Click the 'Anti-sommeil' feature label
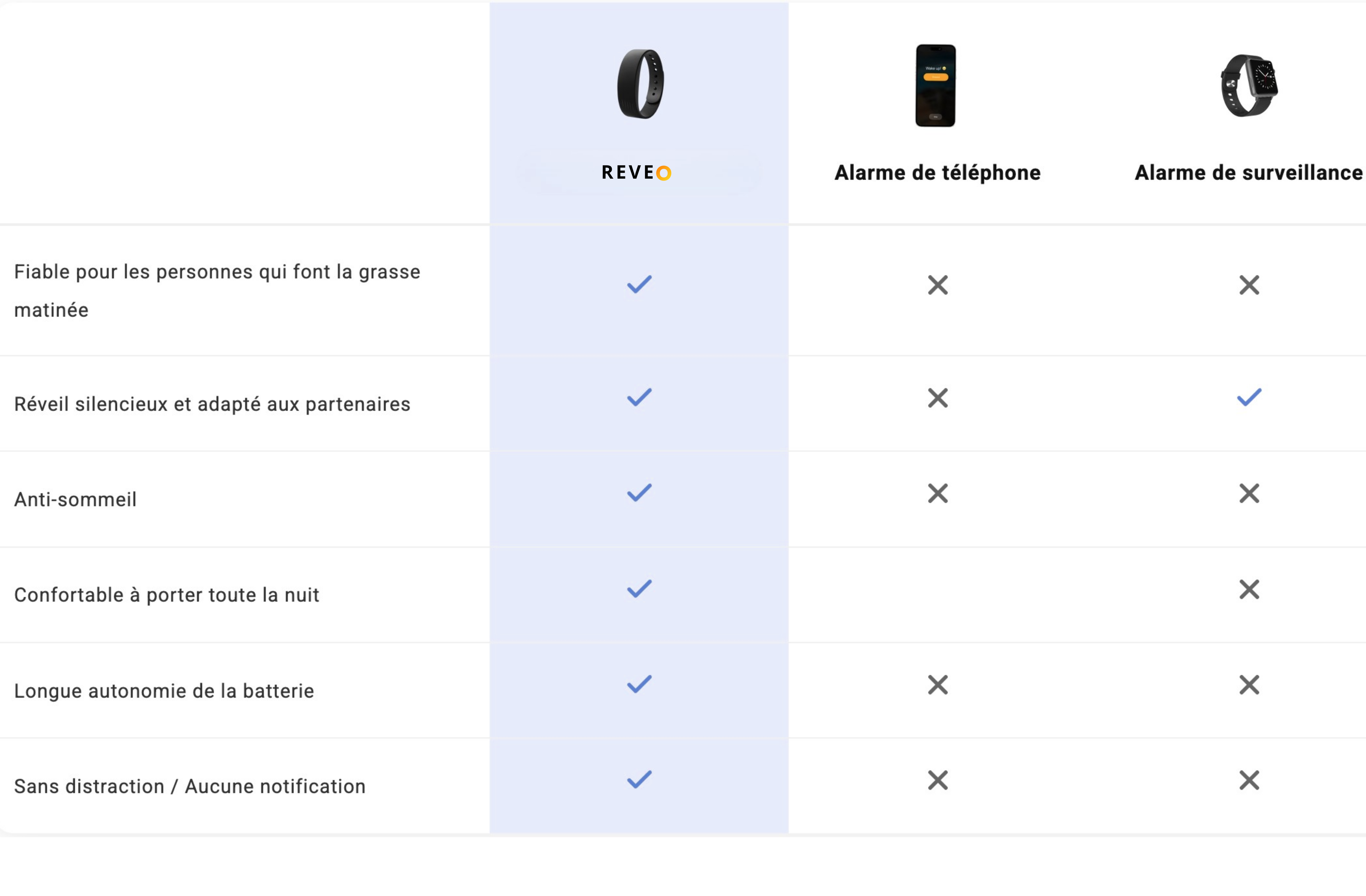This screenshot has width=1366, height=896. (x=75, y=500)
